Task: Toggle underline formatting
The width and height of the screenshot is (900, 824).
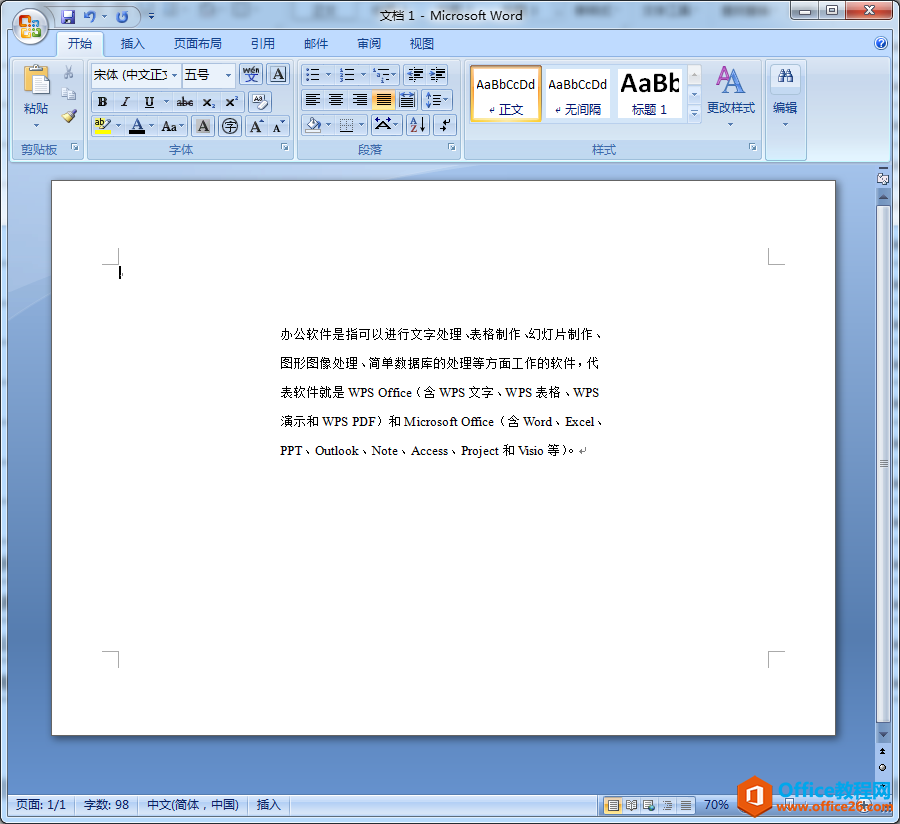Action: (149, 102)
